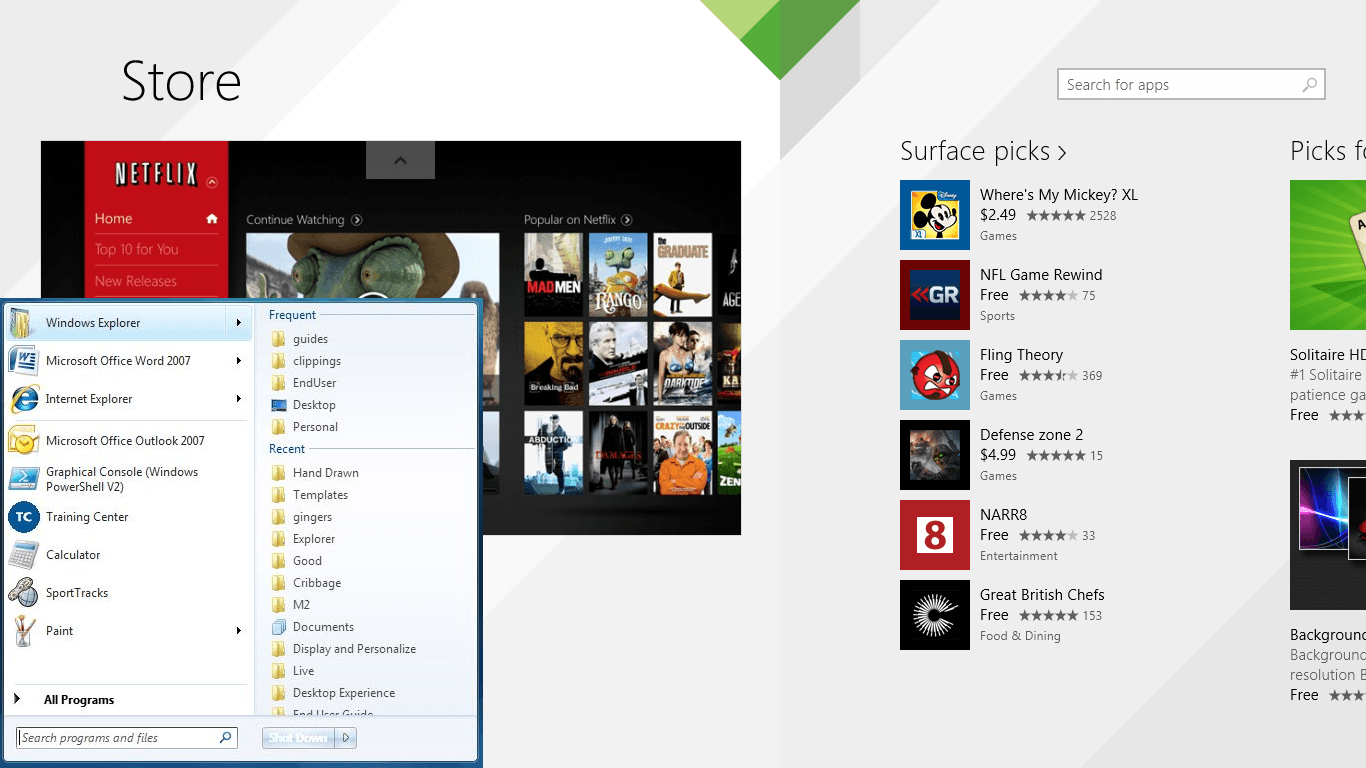Expand the Windows Explorer jump list arrow
The width and height of the screenshot is (1366, 768).
point(239,323)
